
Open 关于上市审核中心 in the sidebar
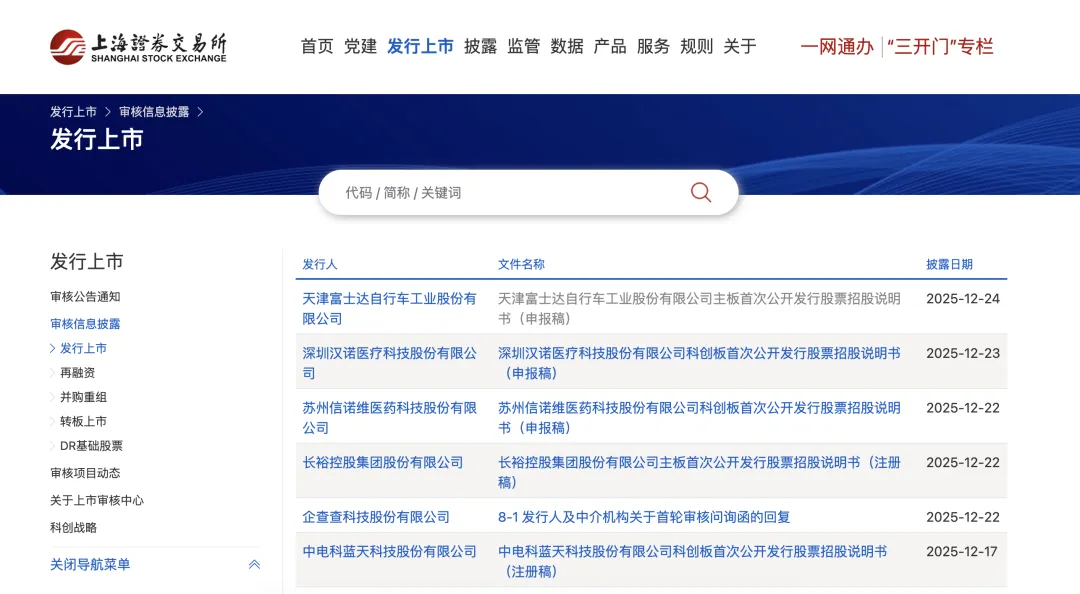(96, 500)
